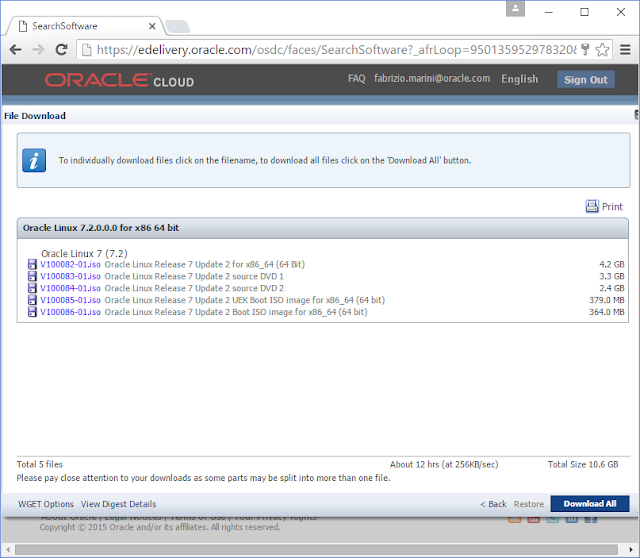Click disk icon beside V100086-01.iso
The image size is (640, 558).
tap(32, 312)
